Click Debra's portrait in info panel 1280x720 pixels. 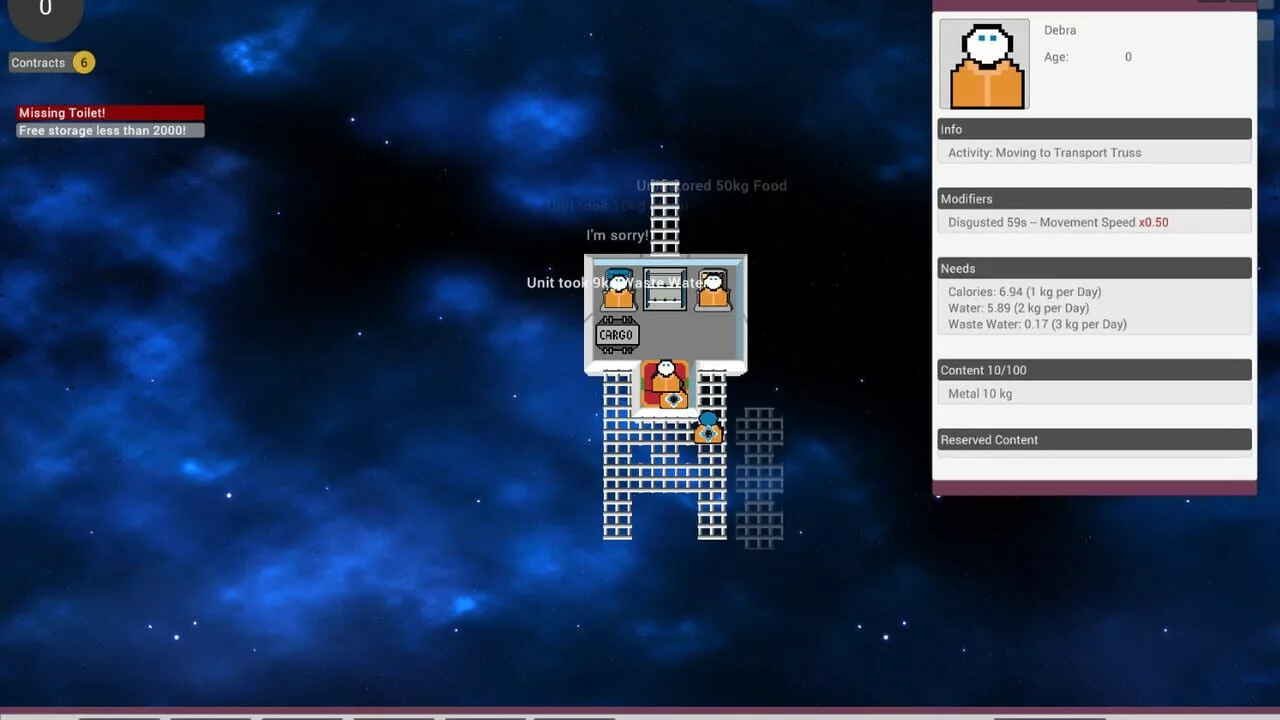[985, 65]
